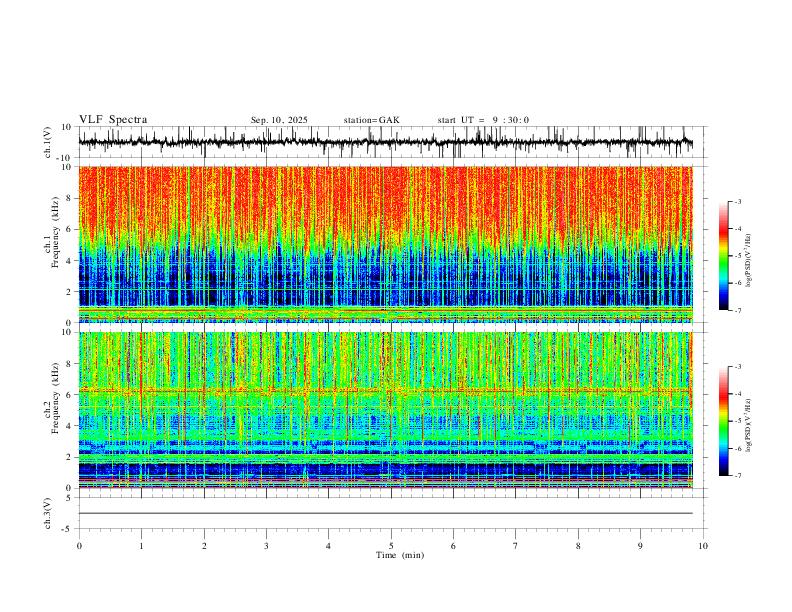This screenshot has height=612, width=792.
Task: Click the ch.3(V) axis label
Action: pos(48,513)
